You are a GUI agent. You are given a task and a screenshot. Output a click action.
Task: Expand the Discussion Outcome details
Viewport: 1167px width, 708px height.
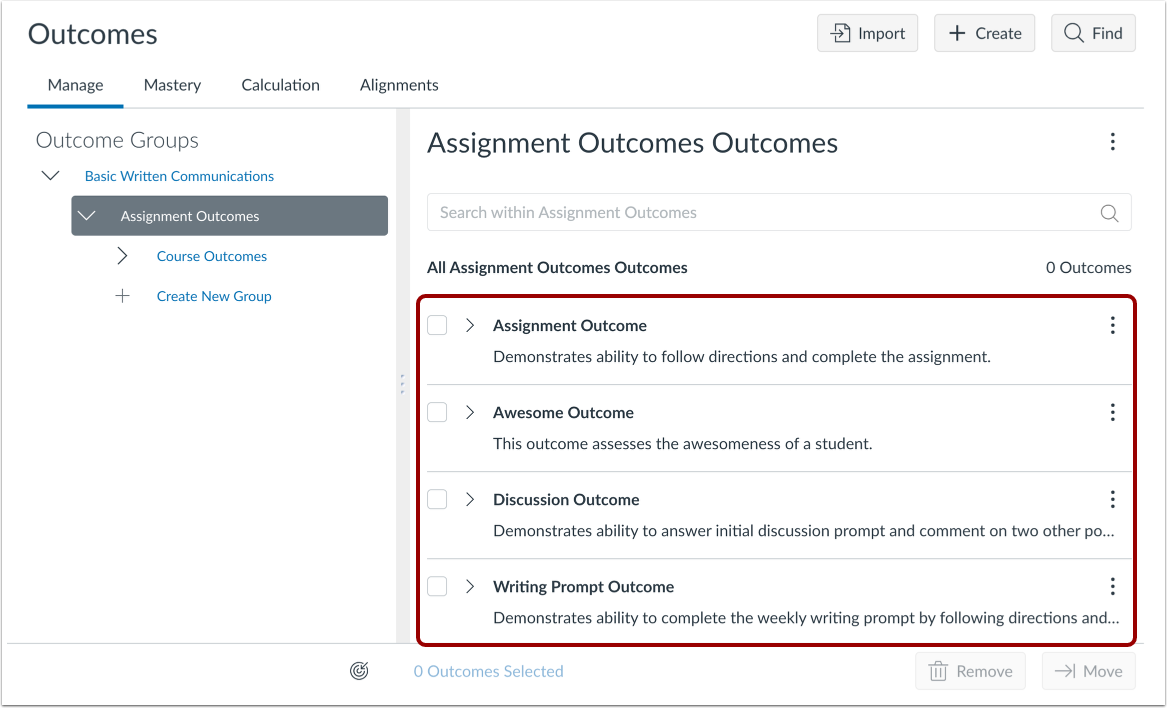470,498
